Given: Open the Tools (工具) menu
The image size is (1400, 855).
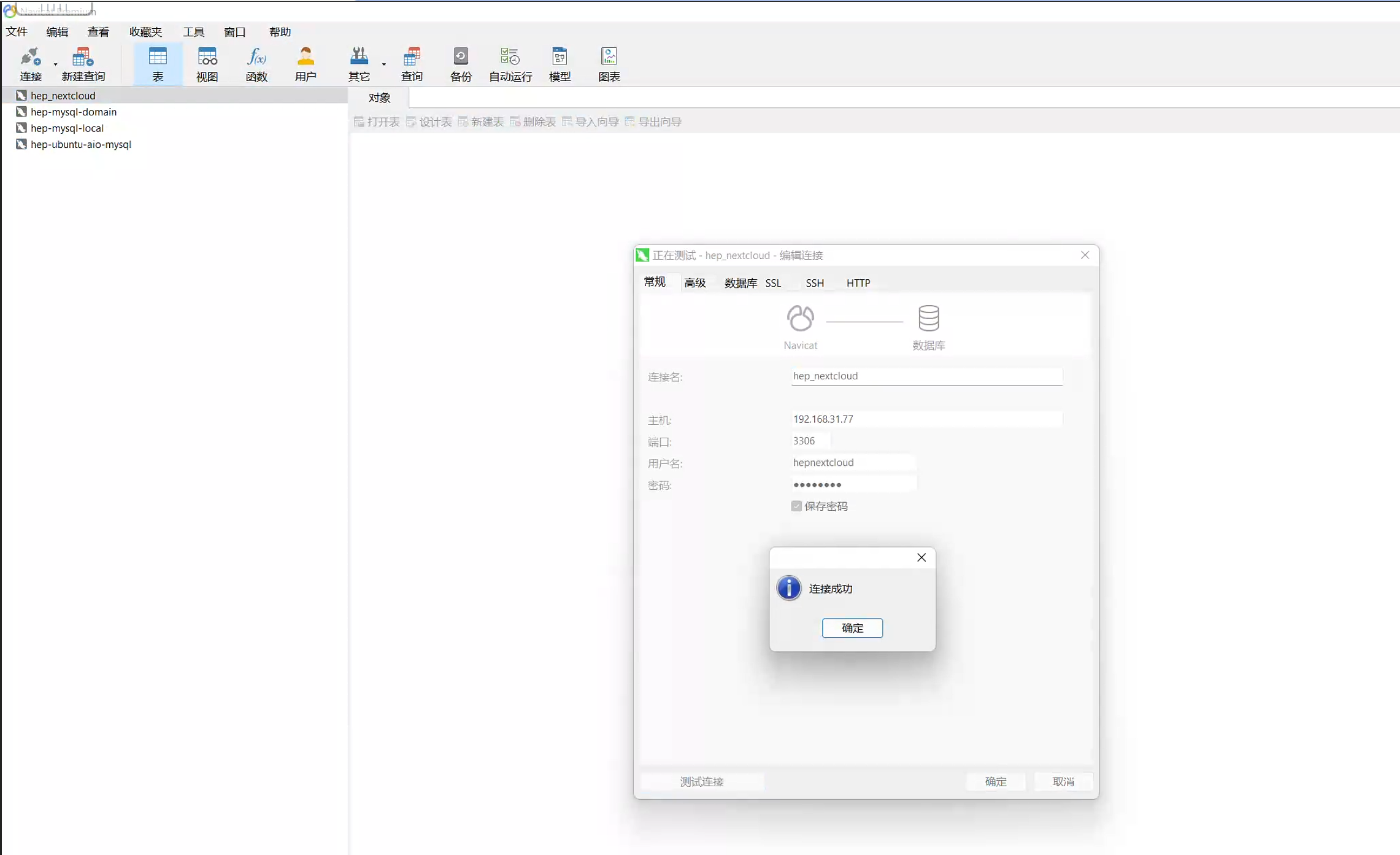Looking at the screenshot, I should (x=193, y=32).
